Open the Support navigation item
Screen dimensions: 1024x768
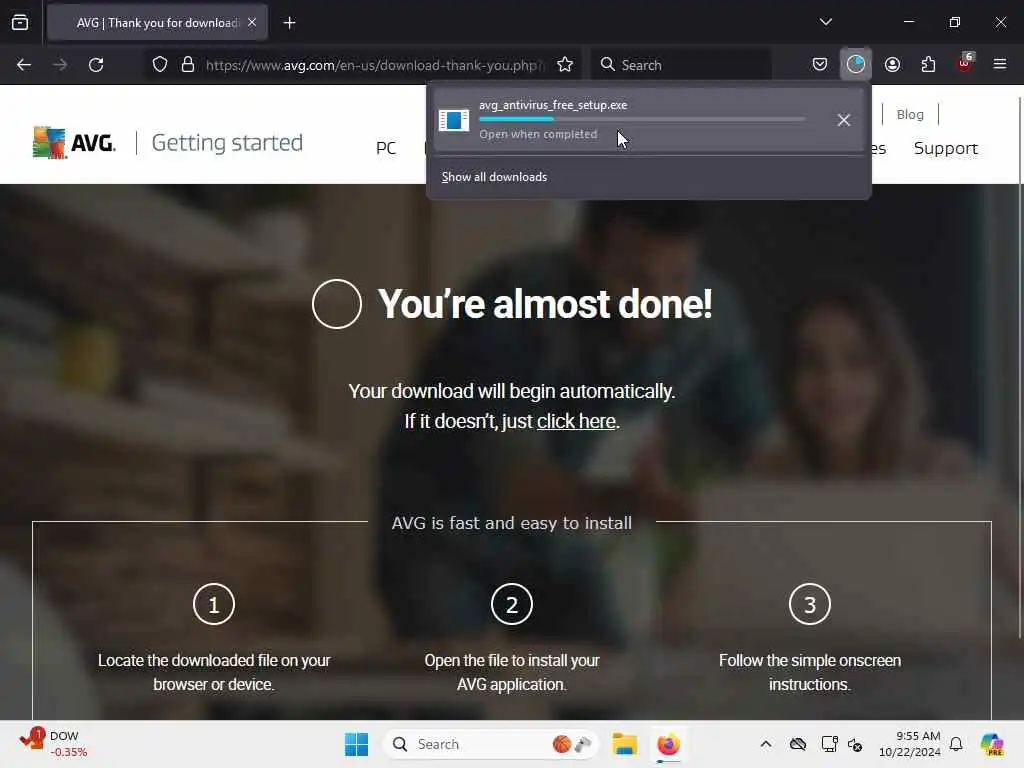click(946, 148)
